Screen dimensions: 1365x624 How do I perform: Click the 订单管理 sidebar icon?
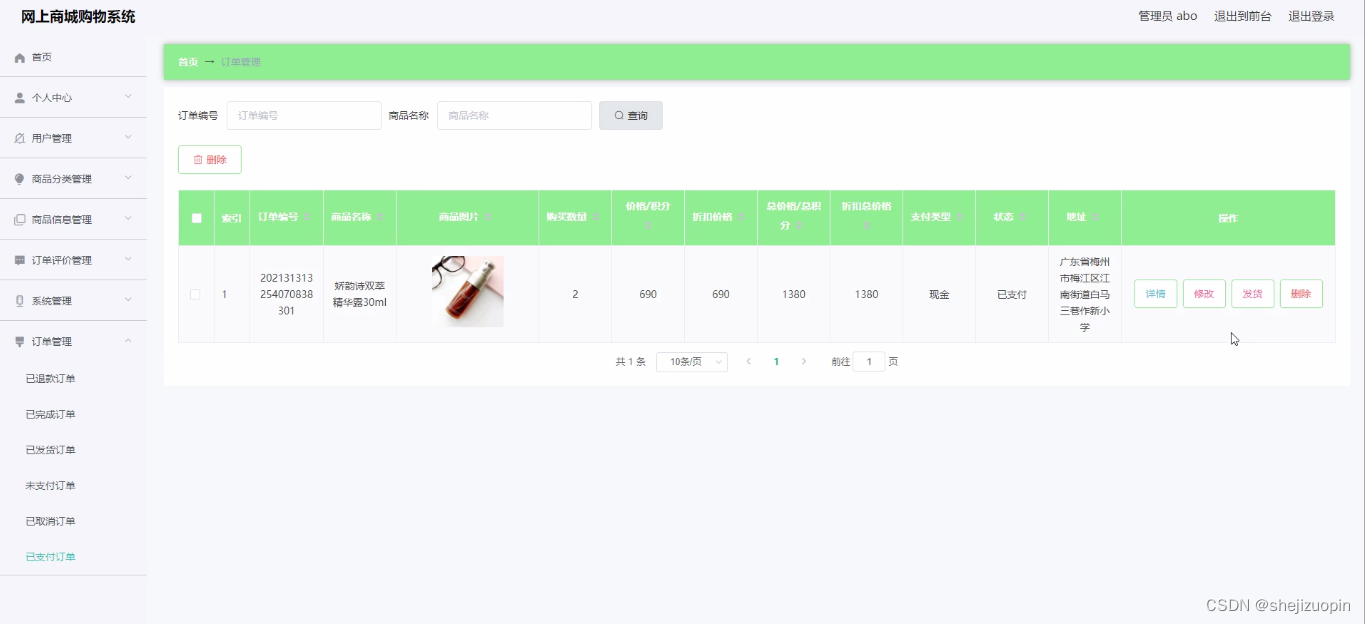point(20,342)
